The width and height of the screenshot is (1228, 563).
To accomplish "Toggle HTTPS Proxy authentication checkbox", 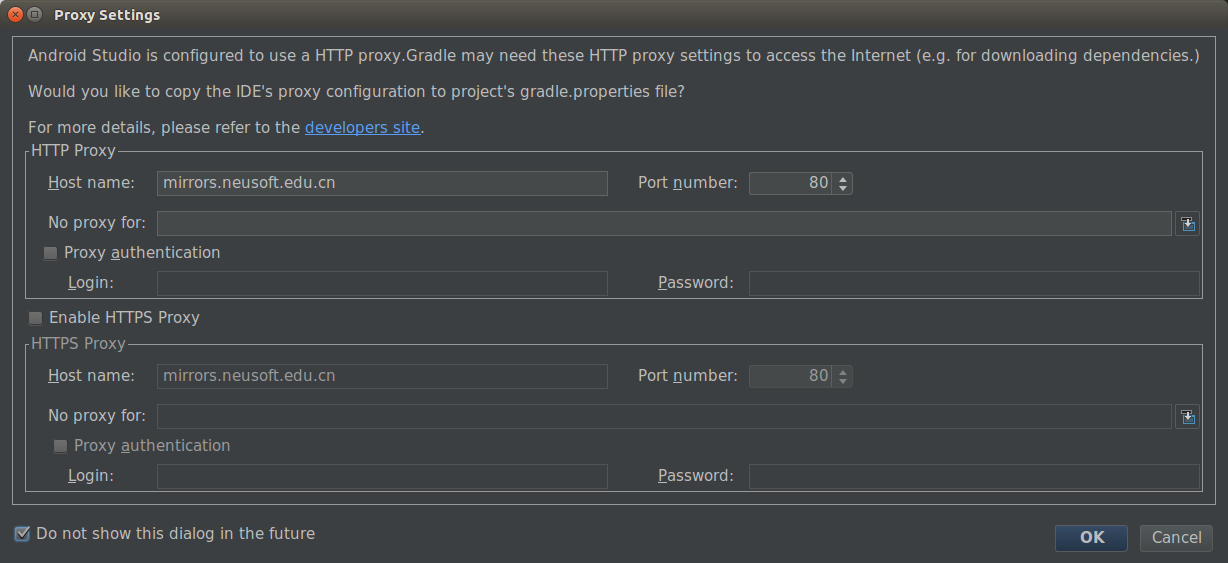I will [61, 446].
